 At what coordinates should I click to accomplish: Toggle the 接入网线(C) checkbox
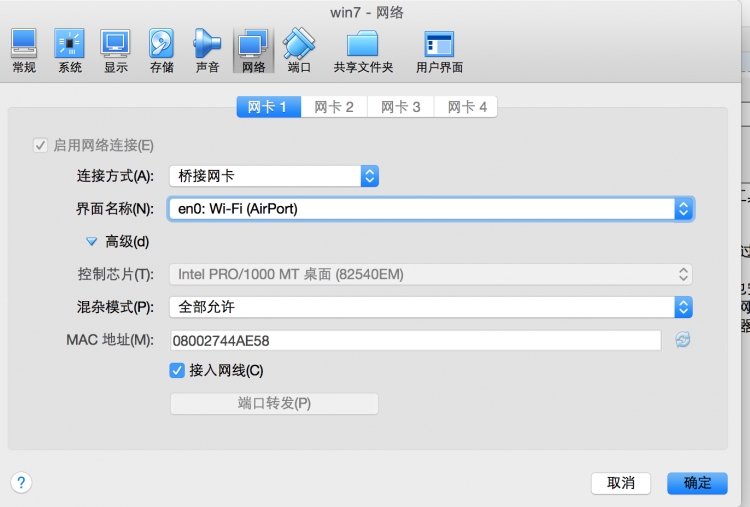point(177,370)
